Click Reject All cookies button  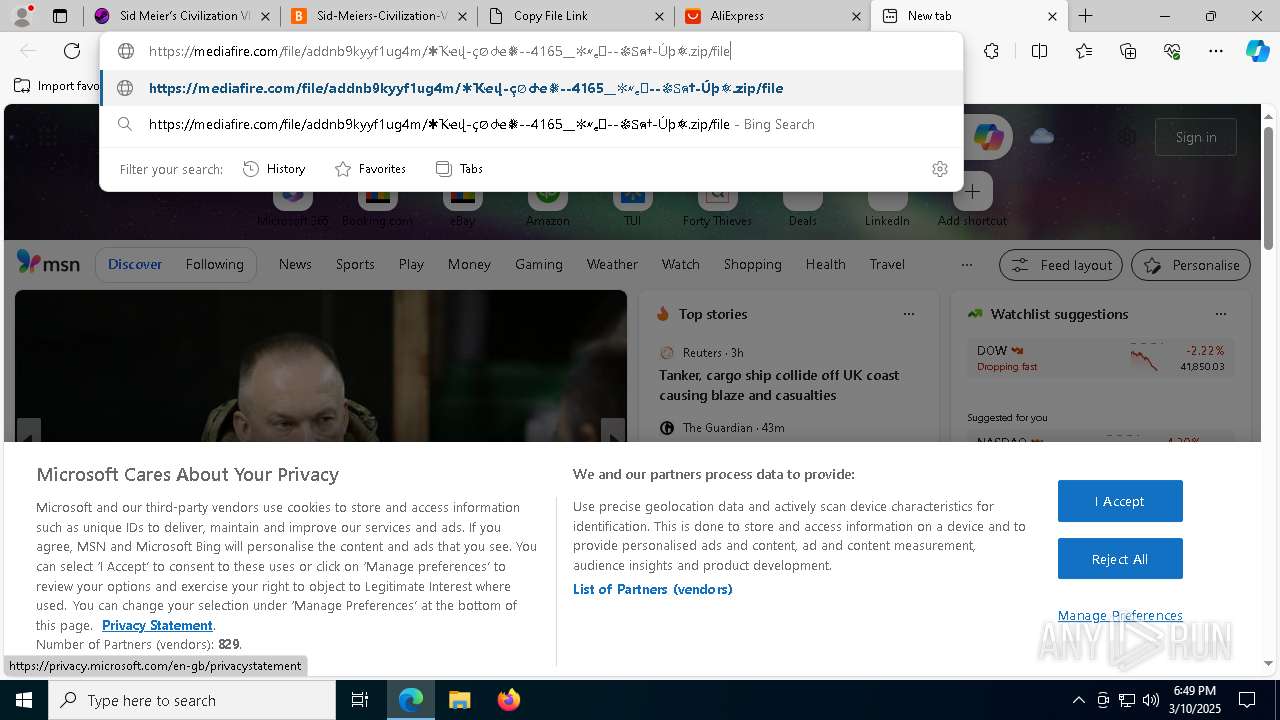coord(1120,559)
